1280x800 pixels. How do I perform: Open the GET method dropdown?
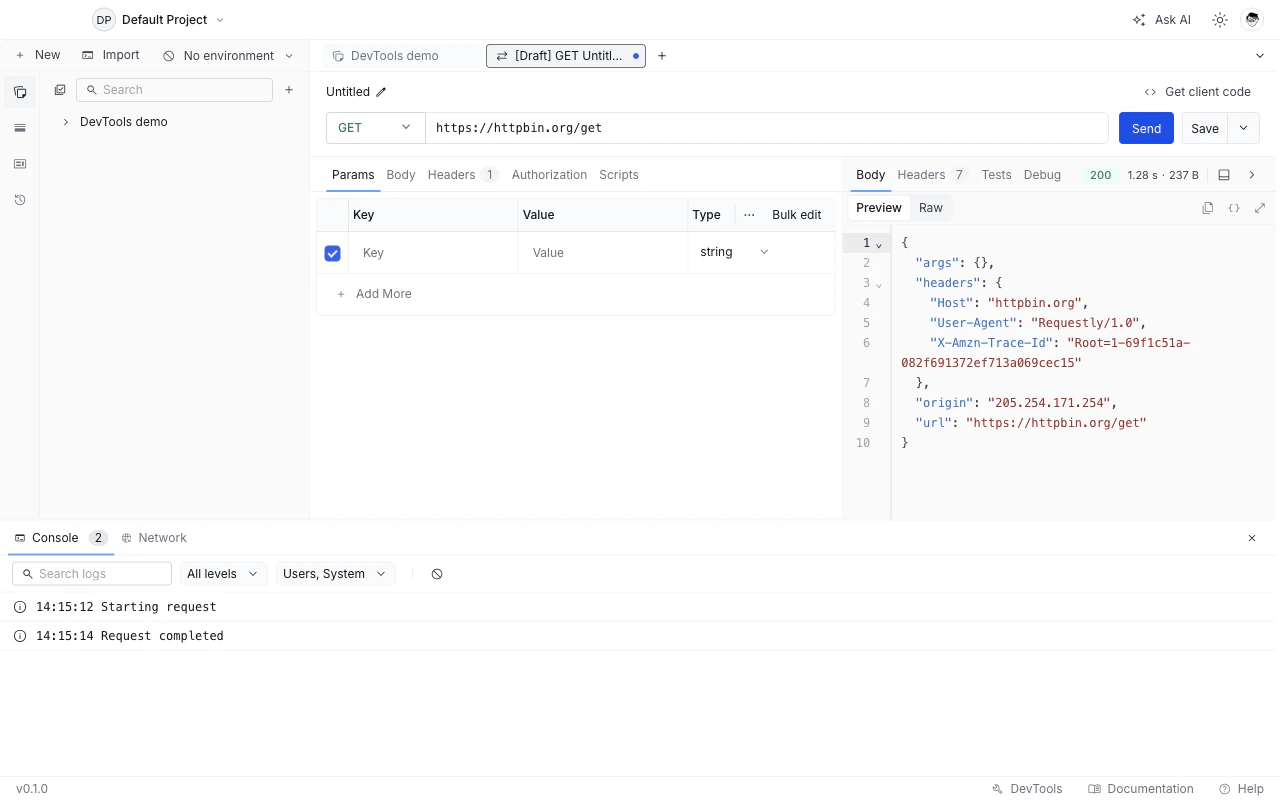[x=375, y=128]
